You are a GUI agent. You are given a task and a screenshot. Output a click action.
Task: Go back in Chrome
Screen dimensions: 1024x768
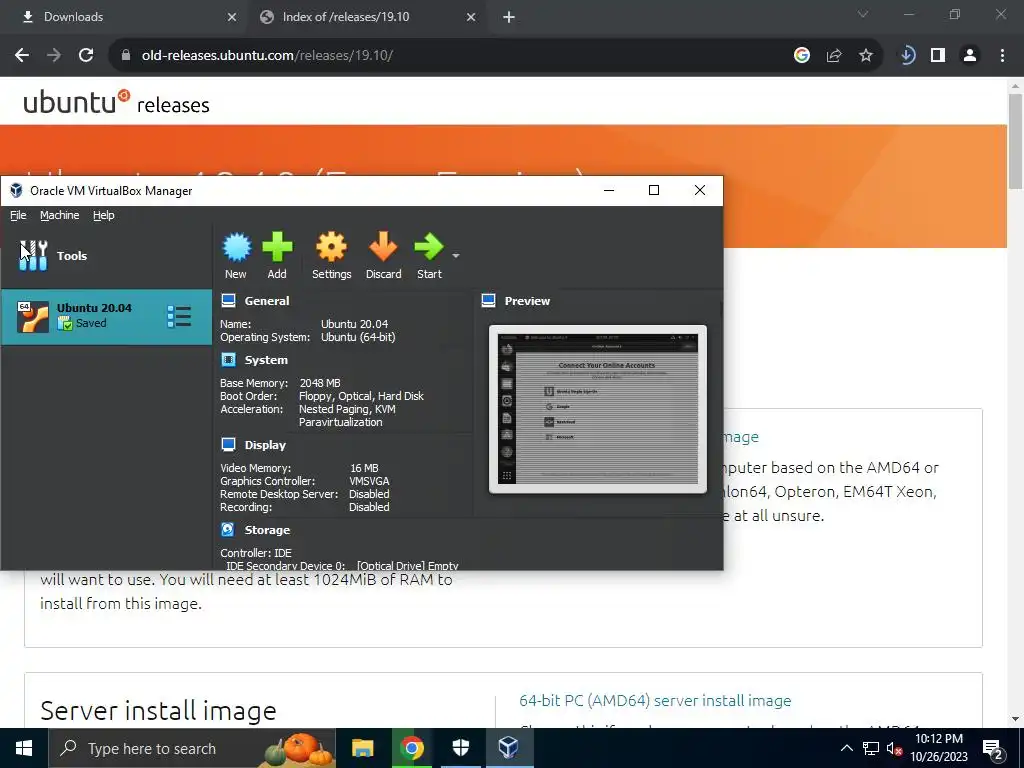[22, 56]
